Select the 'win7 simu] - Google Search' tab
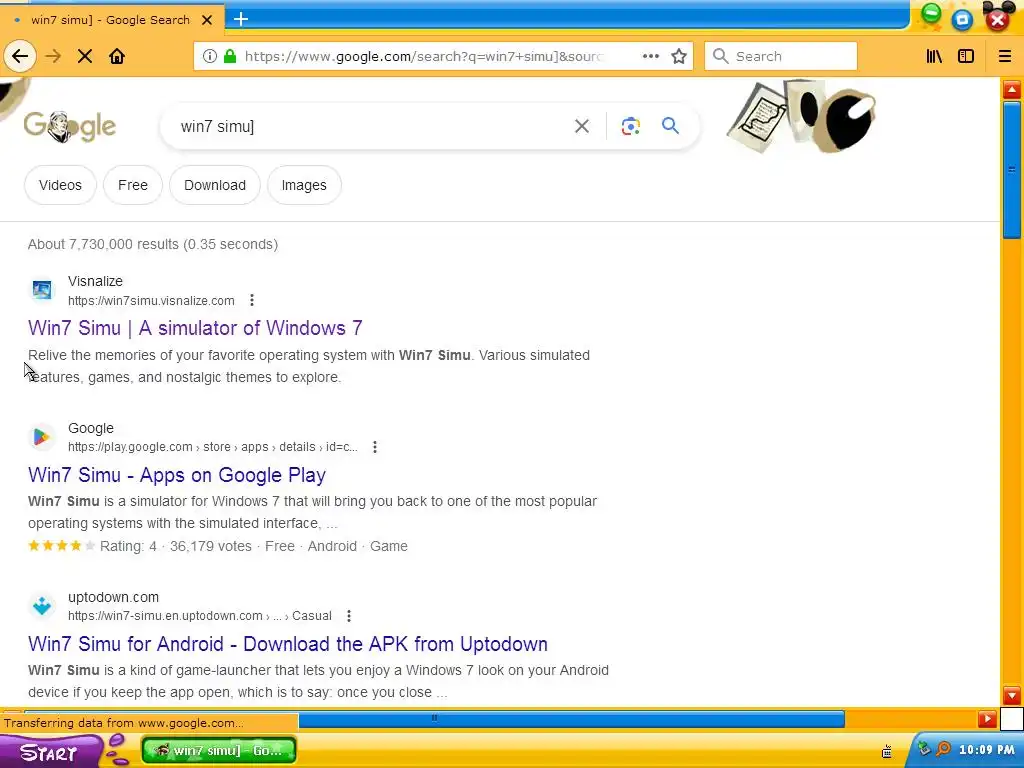Viewport: 1024px width, 768px height. click(112, 20)
